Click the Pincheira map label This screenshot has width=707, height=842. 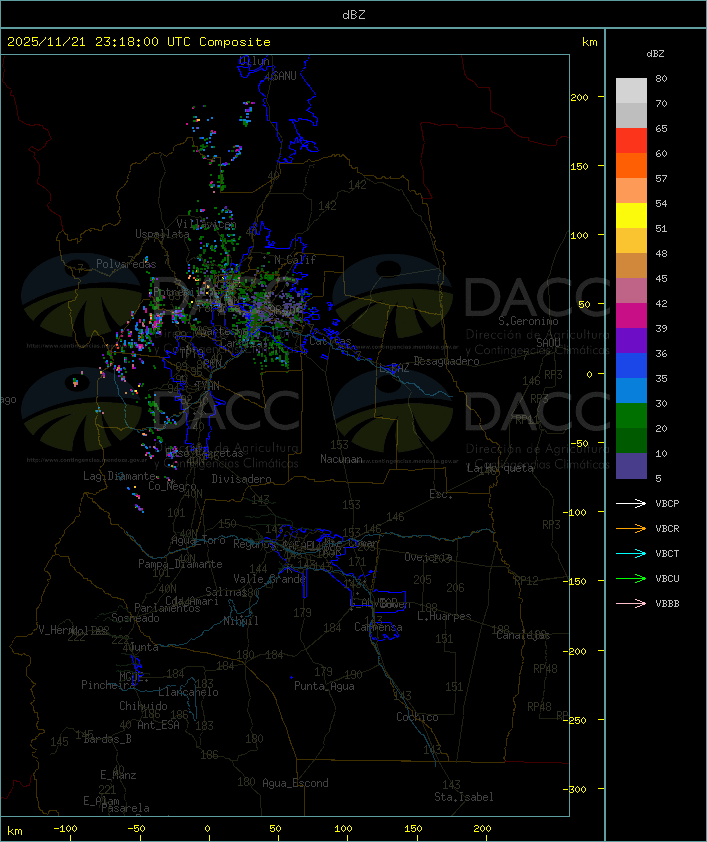tap(108, 685)
